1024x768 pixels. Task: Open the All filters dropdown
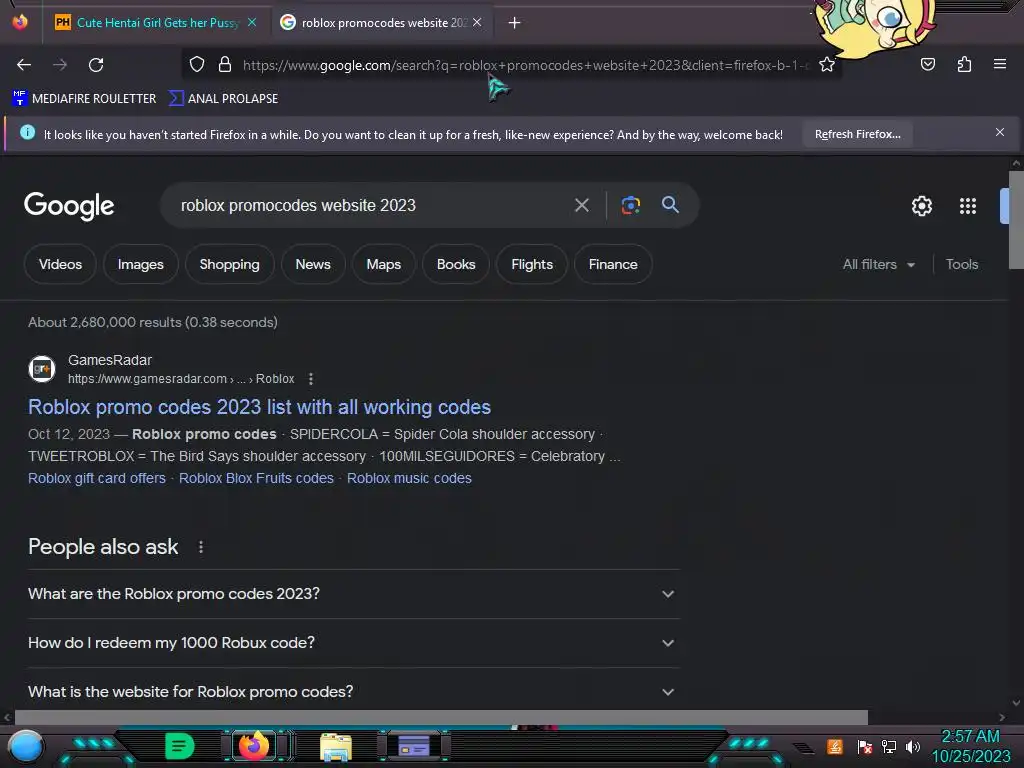coord(878,264)
